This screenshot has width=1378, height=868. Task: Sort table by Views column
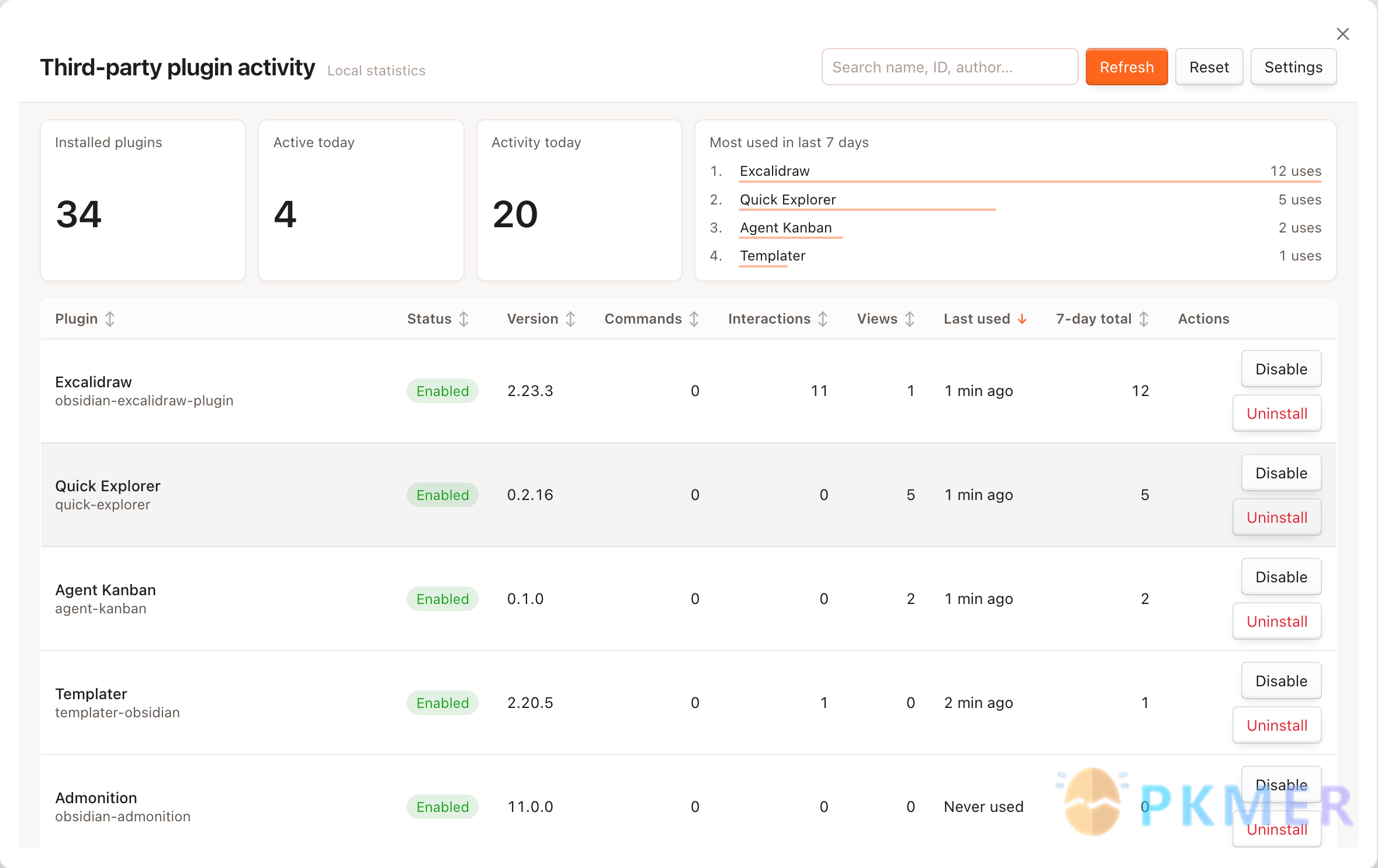pos(885,319)
